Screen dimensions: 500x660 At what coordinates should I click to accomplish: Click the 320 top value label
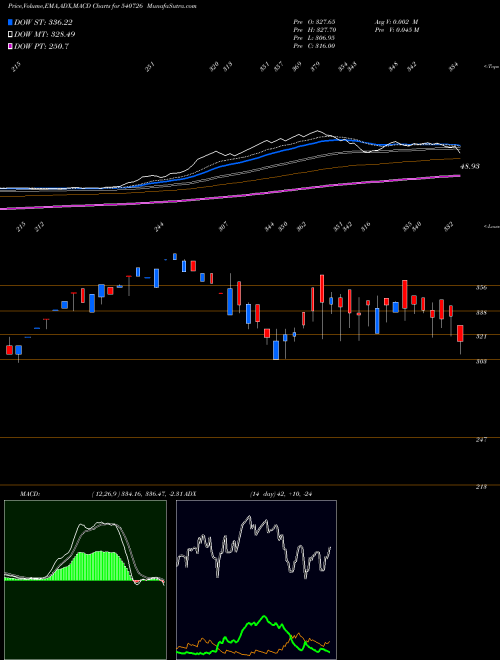[x=214, y=67]
